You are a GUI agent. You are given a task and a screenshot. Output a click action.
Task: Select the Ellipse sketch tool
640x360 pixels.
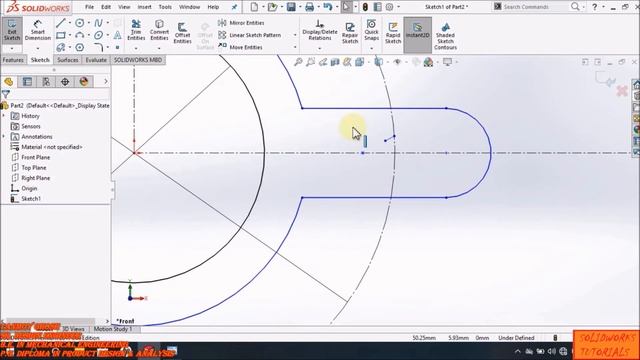point(98,35)
